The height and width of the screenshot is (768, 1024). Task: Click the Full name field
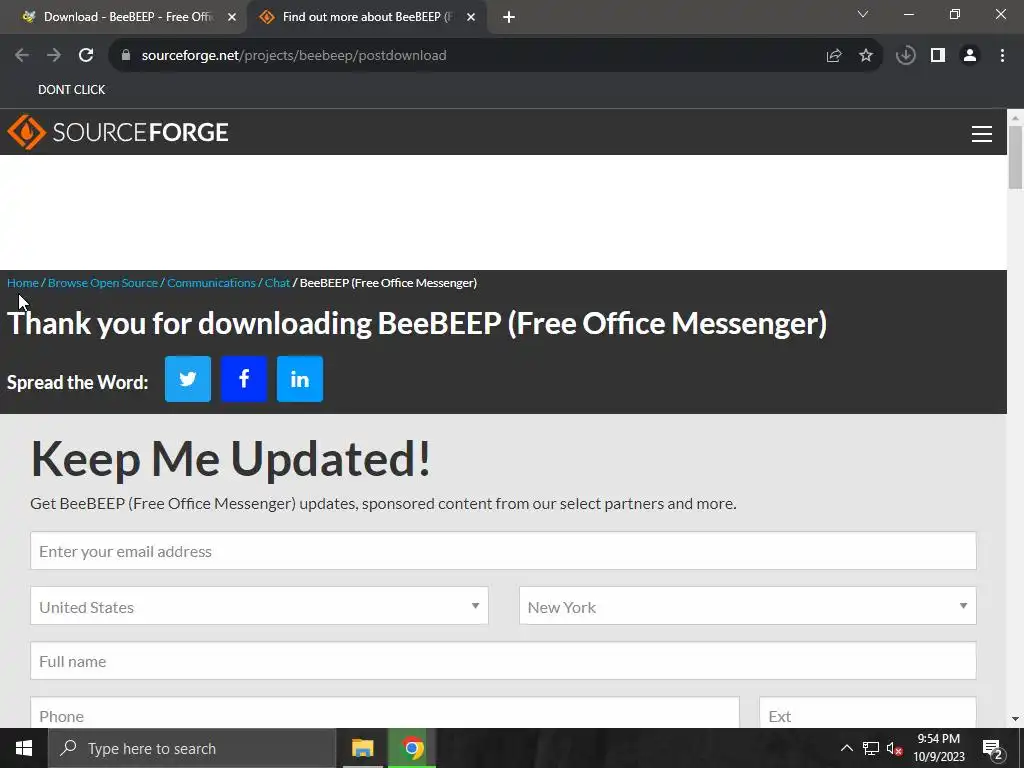click(503, 661)
